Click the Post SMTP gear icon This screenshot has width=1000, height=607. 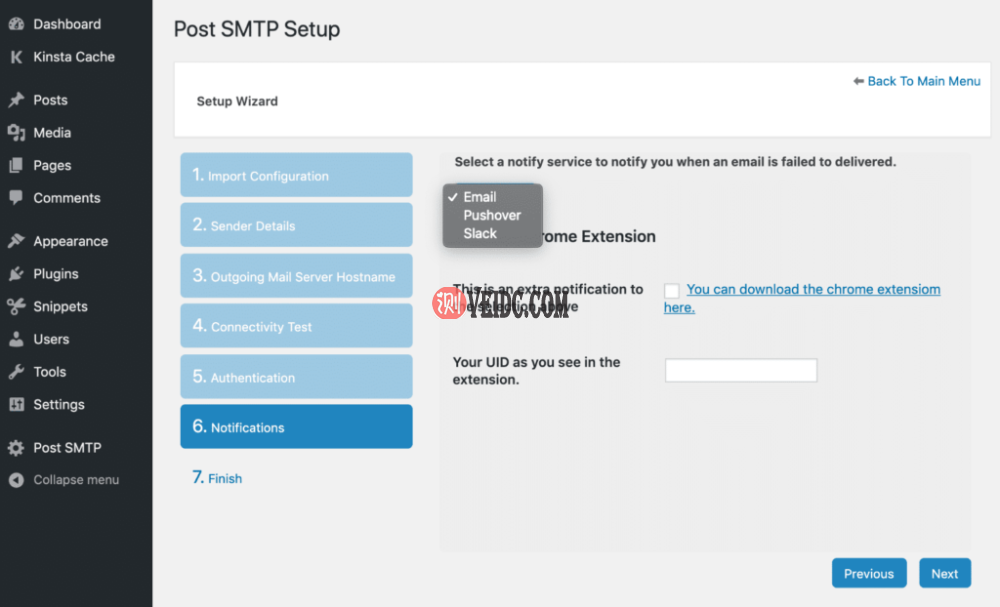pyautogui.click(x=16, y=448)
